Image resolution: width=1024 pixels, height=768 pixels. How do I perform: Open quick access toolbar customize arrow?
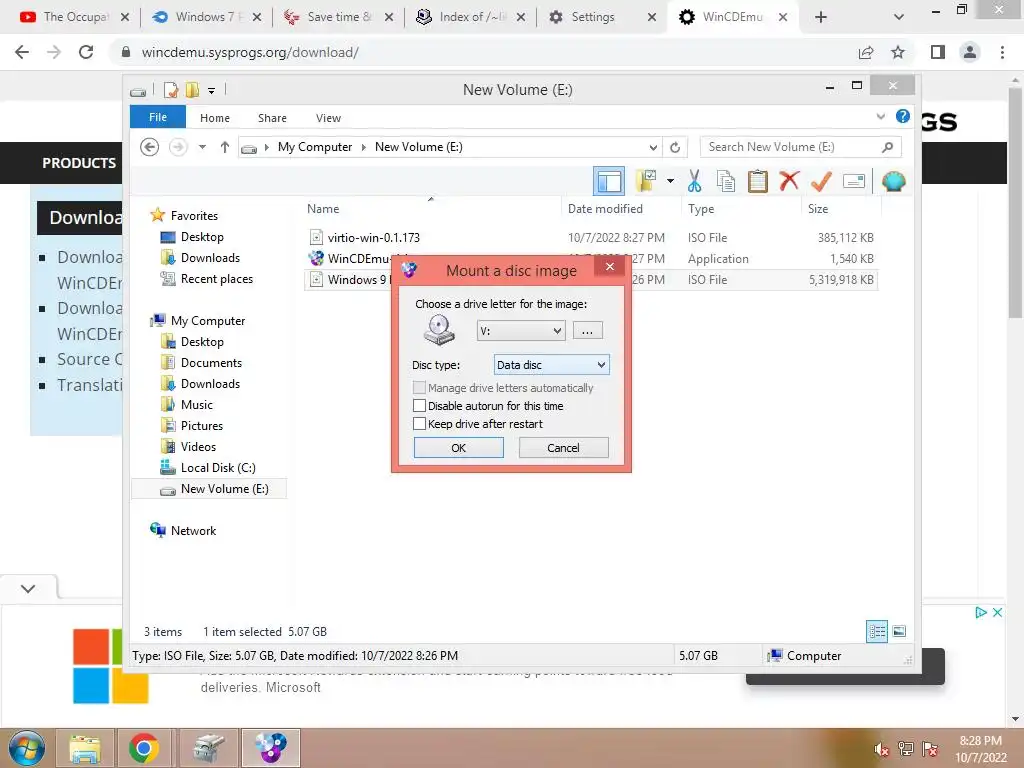211,90
